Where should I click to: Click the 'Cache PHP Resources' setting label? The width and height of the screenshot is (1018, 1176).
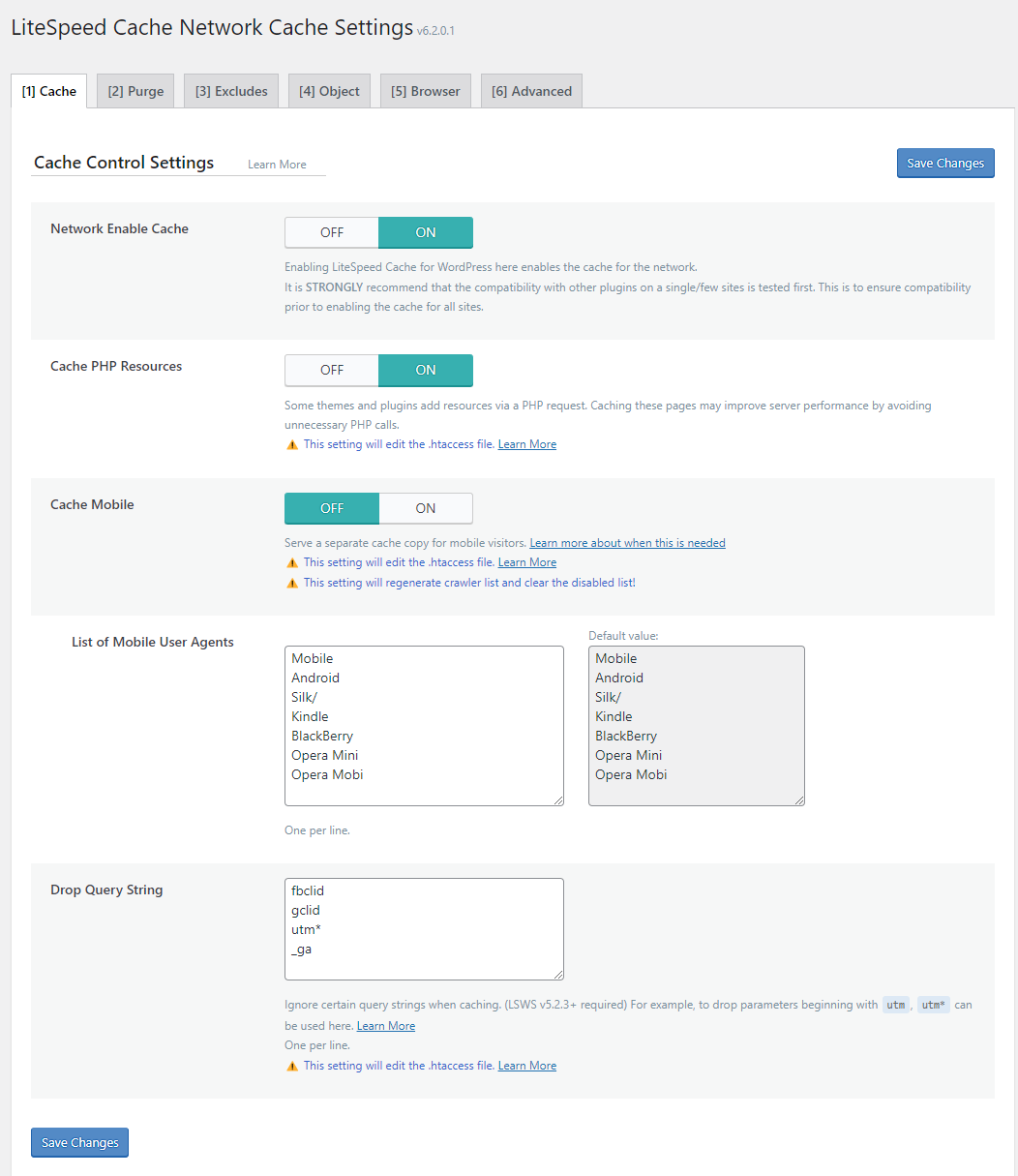(116, 367)
